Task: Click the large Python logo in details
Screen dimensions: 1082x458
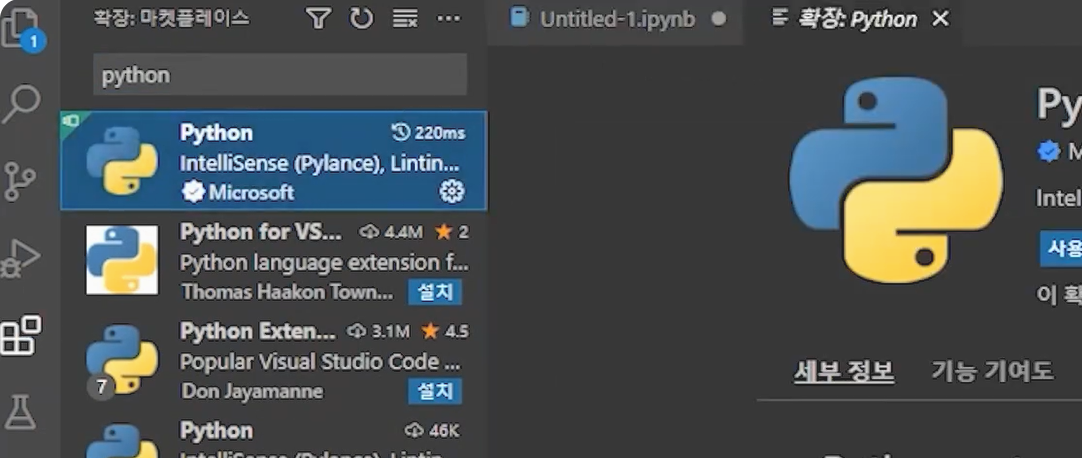Action: pyautogui.click(x=896, y=180)
